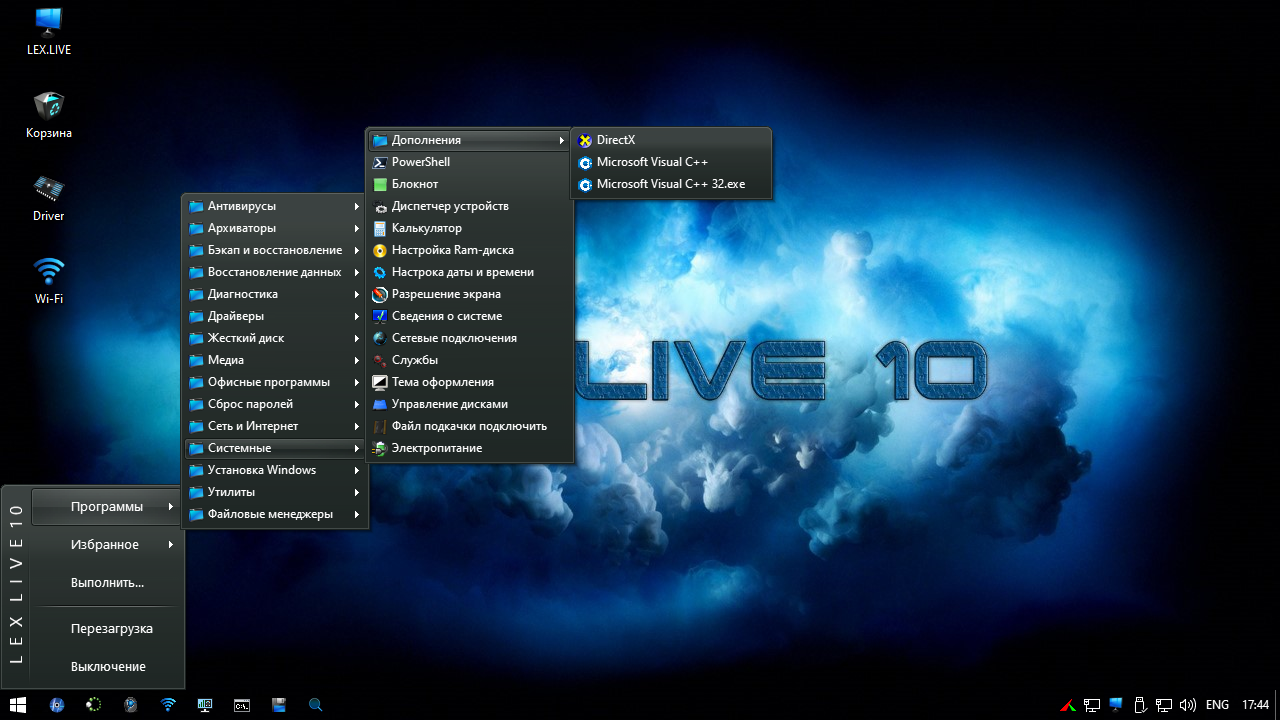
Task: Expand the Избранное start menu item
Action: (x=105, y=545)
